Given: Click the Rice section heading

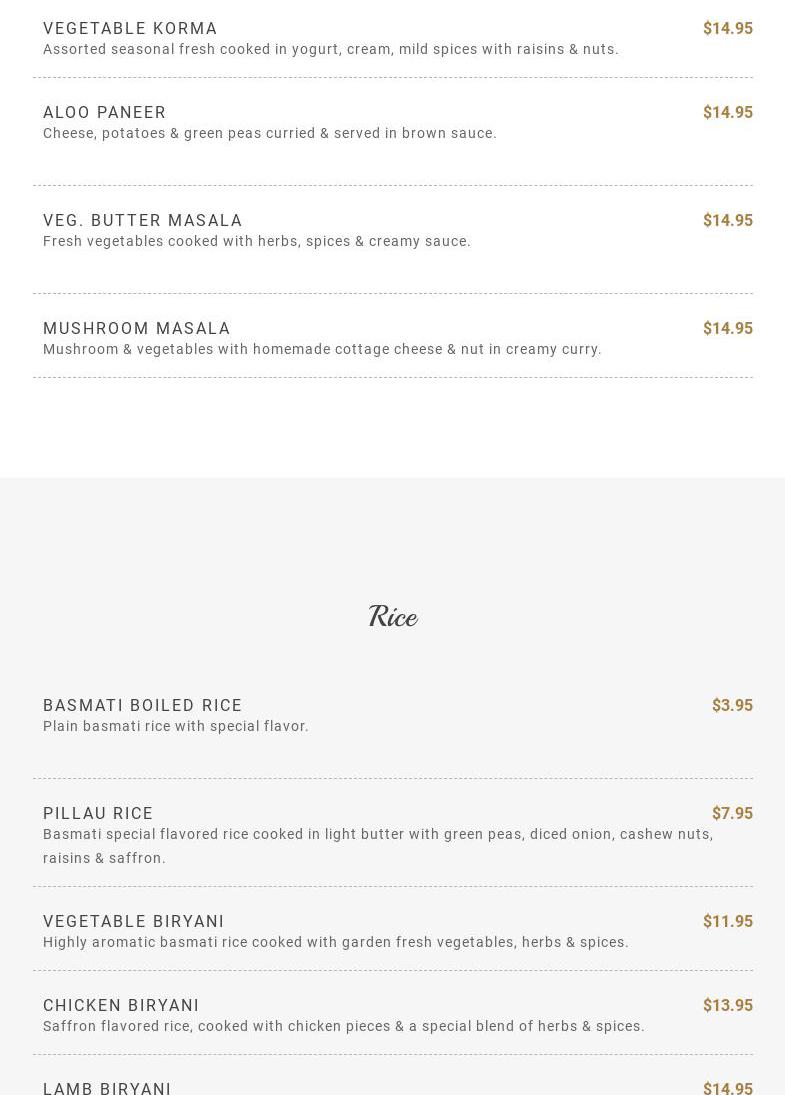Looking at the screenshot, I should point(392,616).
